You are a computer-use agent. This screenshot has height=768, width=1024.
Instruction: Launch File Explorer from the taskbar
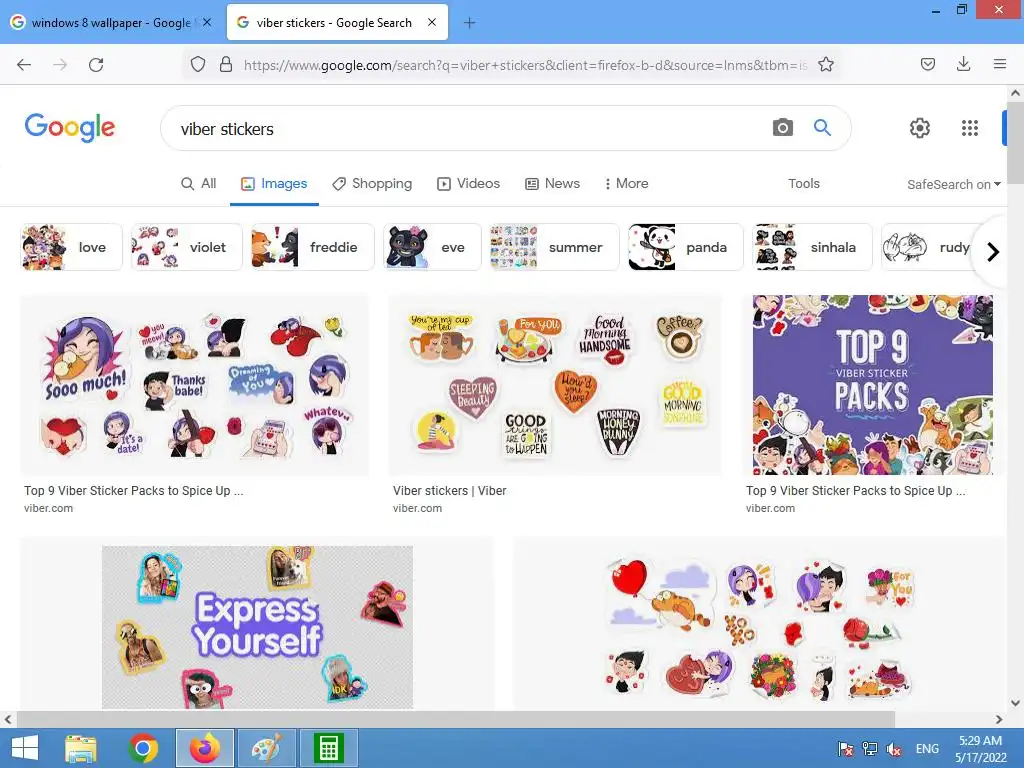tap(80, 748)
